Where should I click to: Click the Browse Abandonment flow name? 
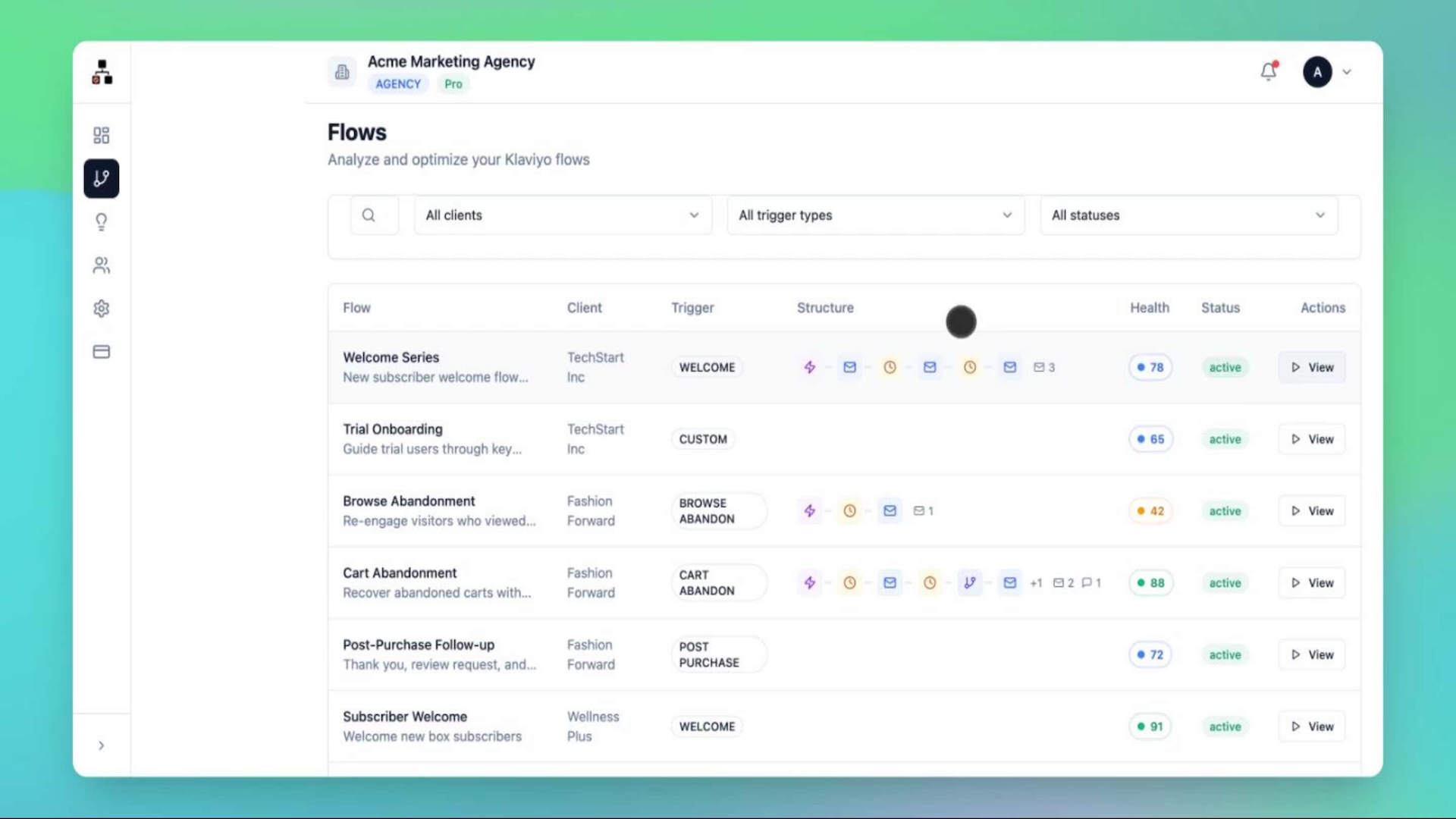(x=409, y=501)
